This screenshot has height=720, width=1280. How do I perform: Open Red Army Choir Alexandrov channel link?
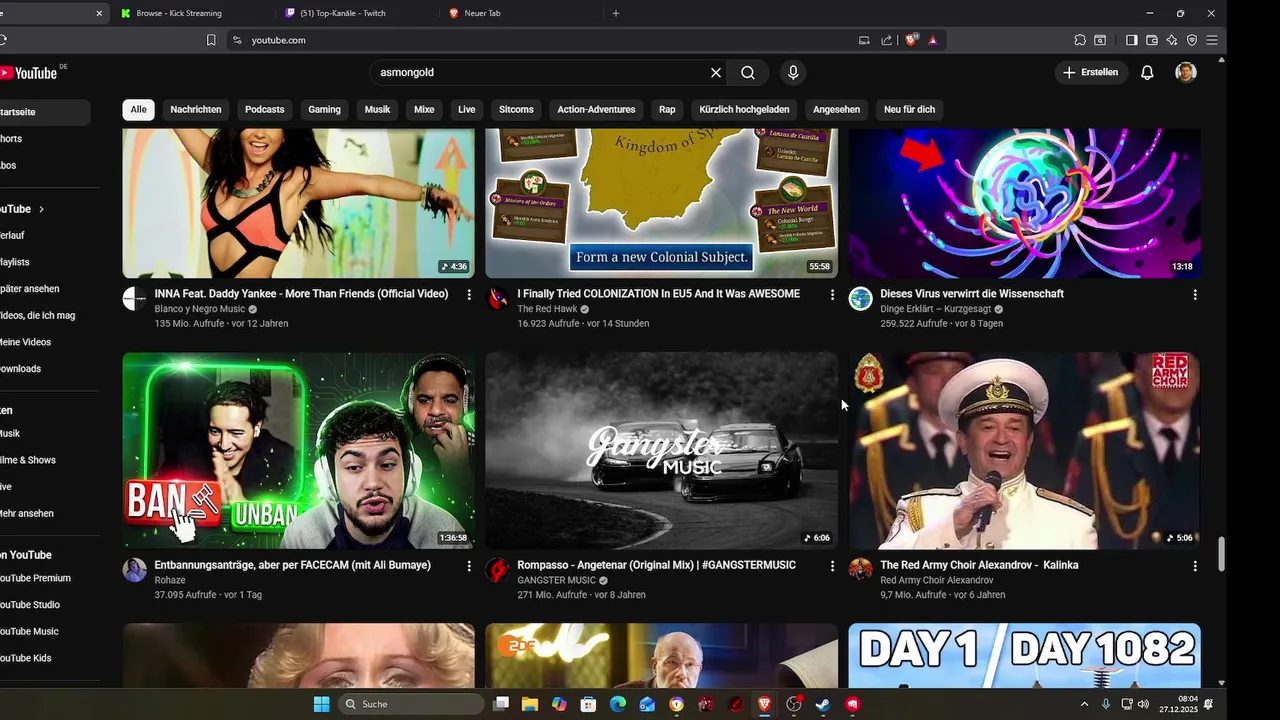tap(937, 580)
